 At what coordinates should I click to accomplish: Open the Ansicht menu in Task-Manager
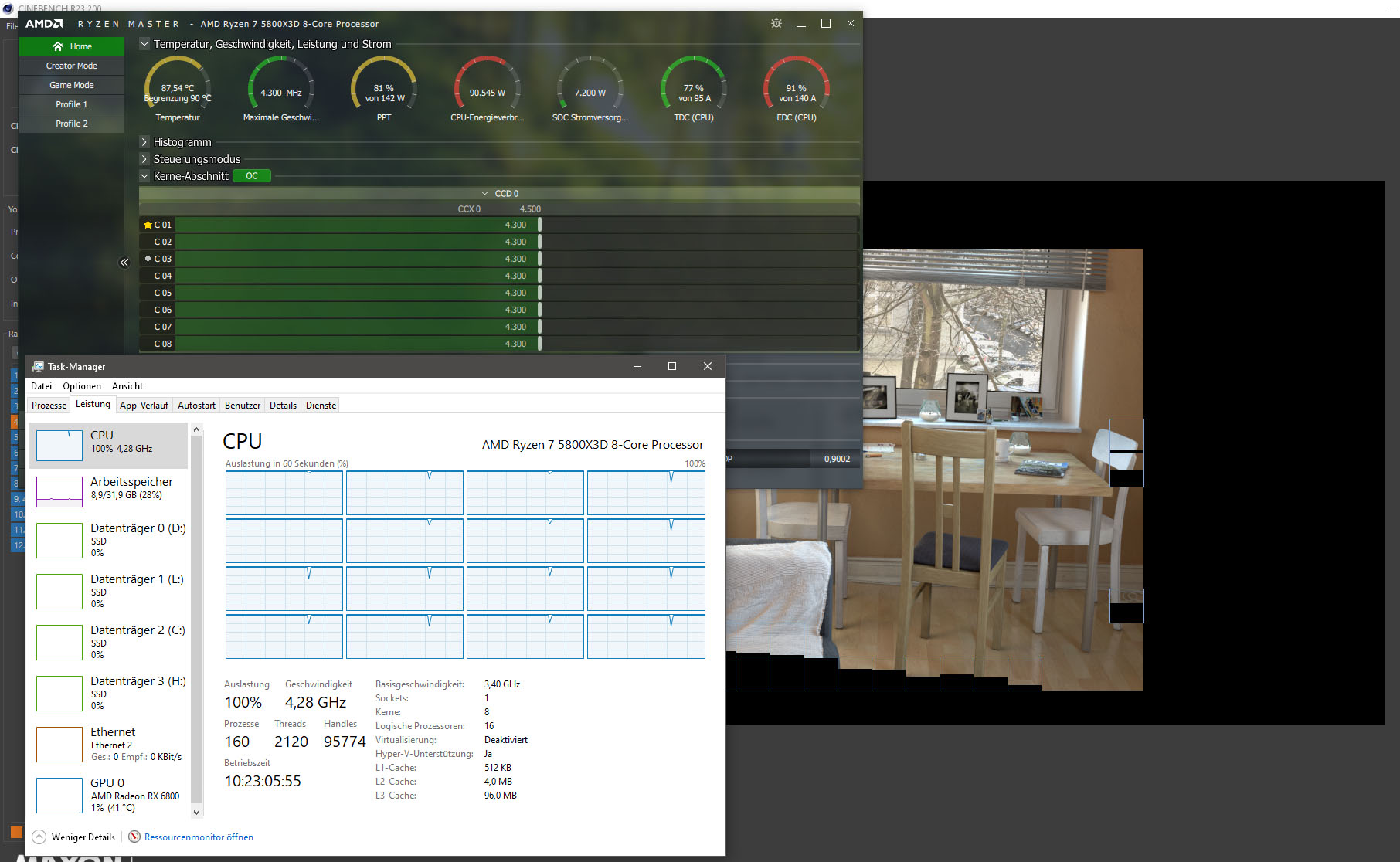pyautogui.click(x=127, y=386)
